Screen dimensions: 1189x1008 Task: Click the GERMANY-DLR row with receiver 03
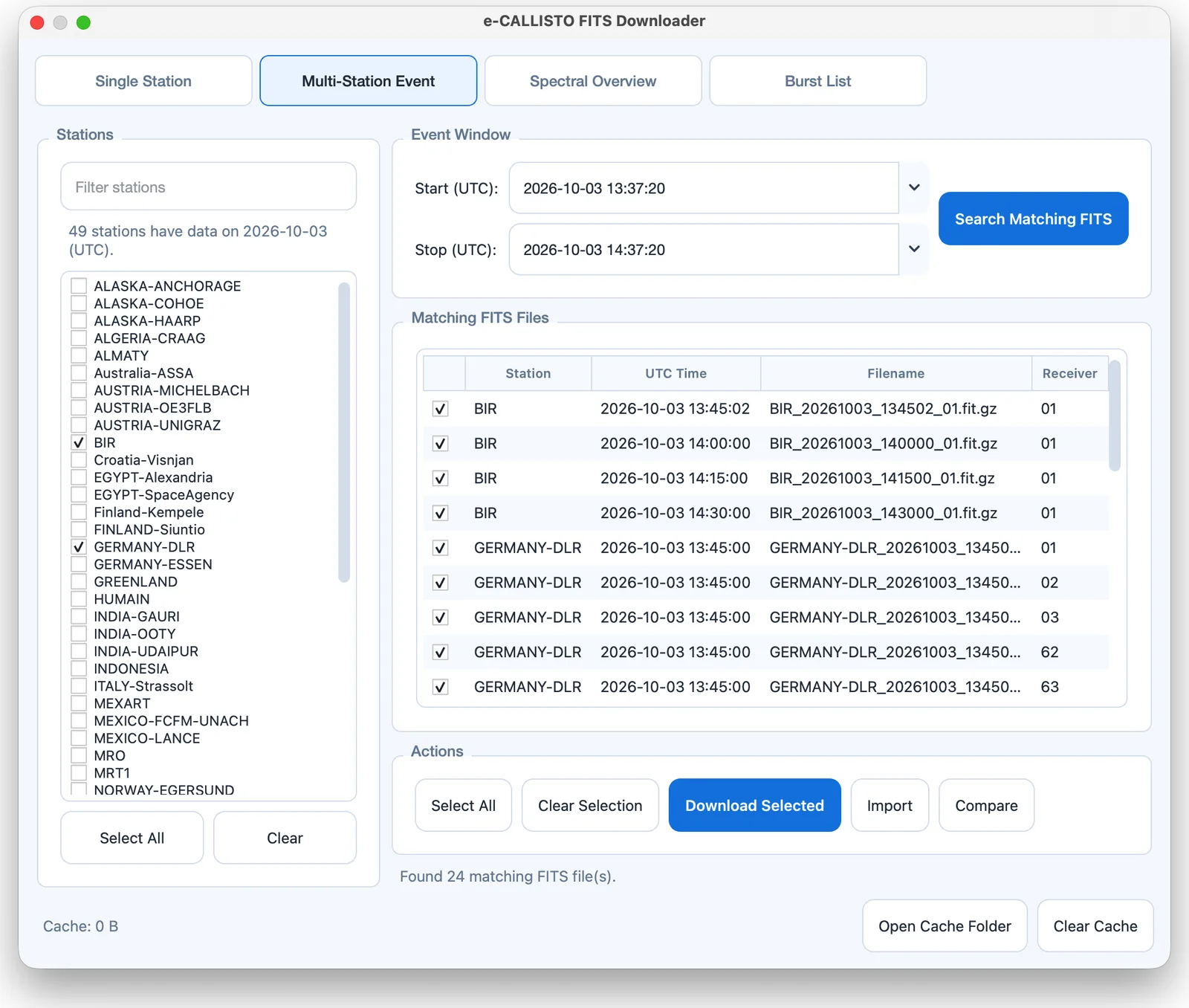point(766,617)
